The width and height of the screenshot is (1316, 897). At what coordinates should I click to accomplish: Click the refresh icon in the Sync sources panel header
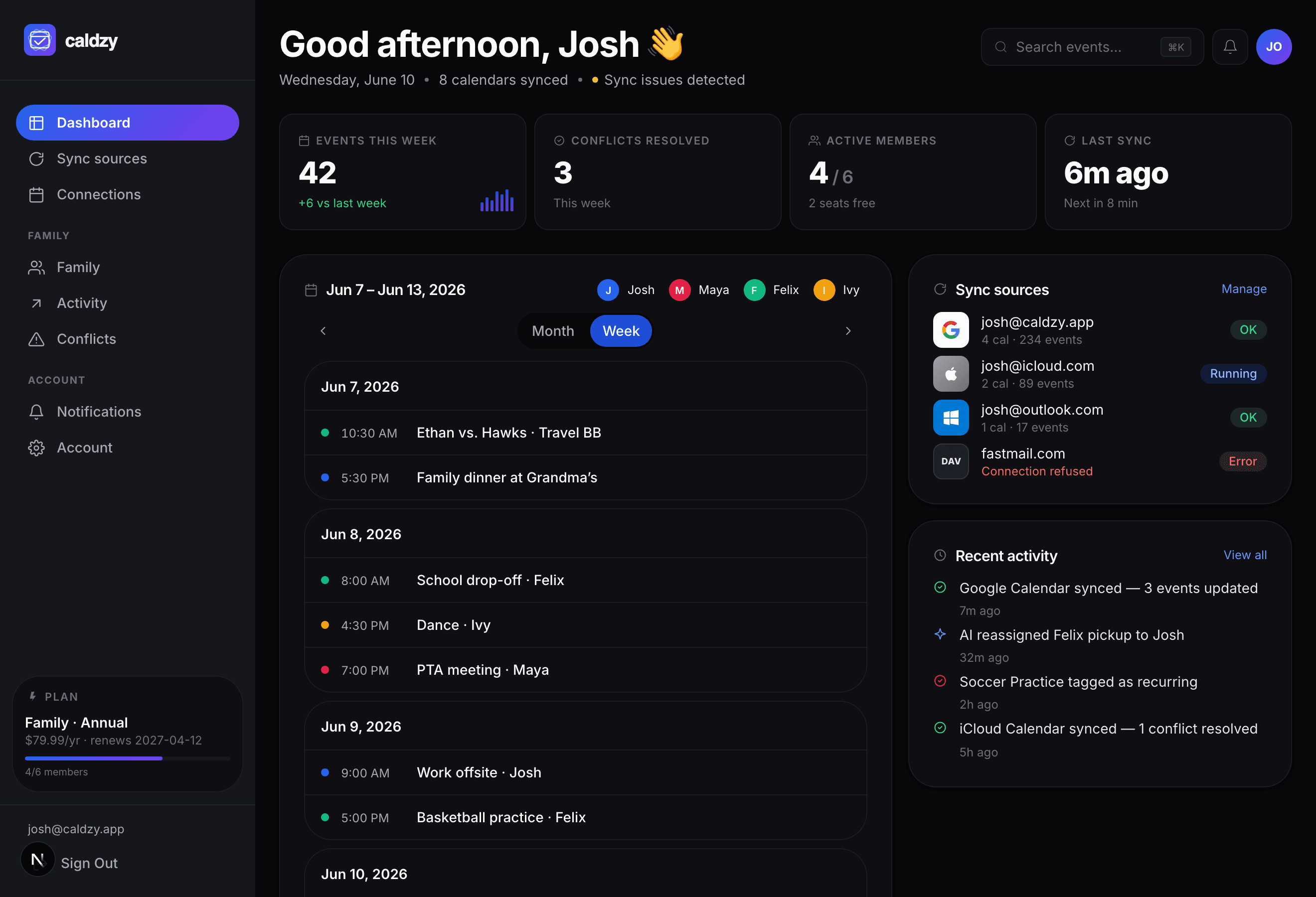coord(940,289)
